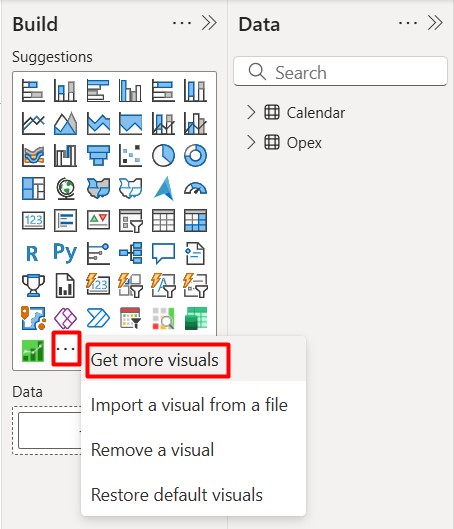Select the Donut chart visual

[x=196, y=156]
